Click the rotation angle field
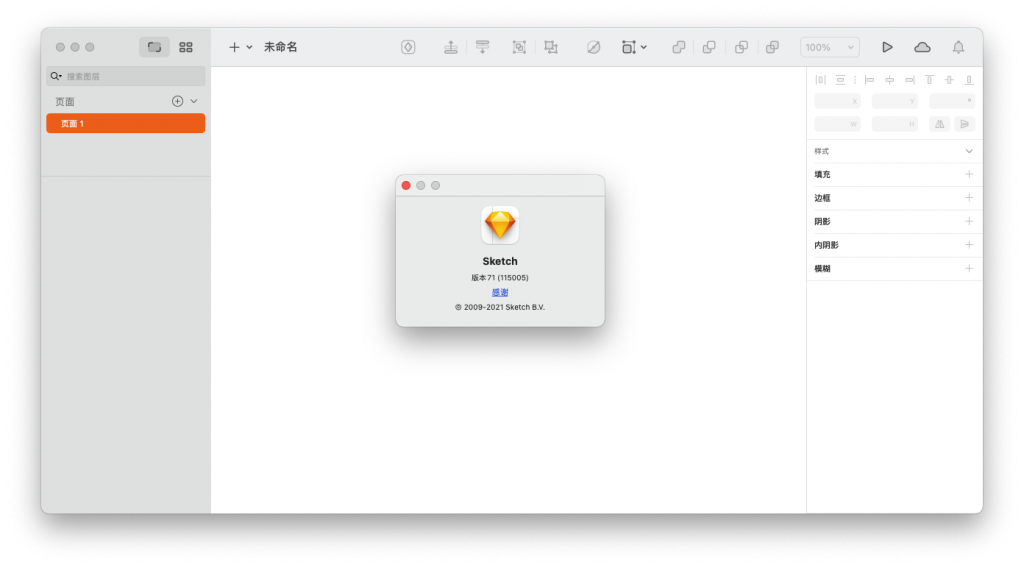Viewport: 1024px width, 568px height. [x=952, y=101]
